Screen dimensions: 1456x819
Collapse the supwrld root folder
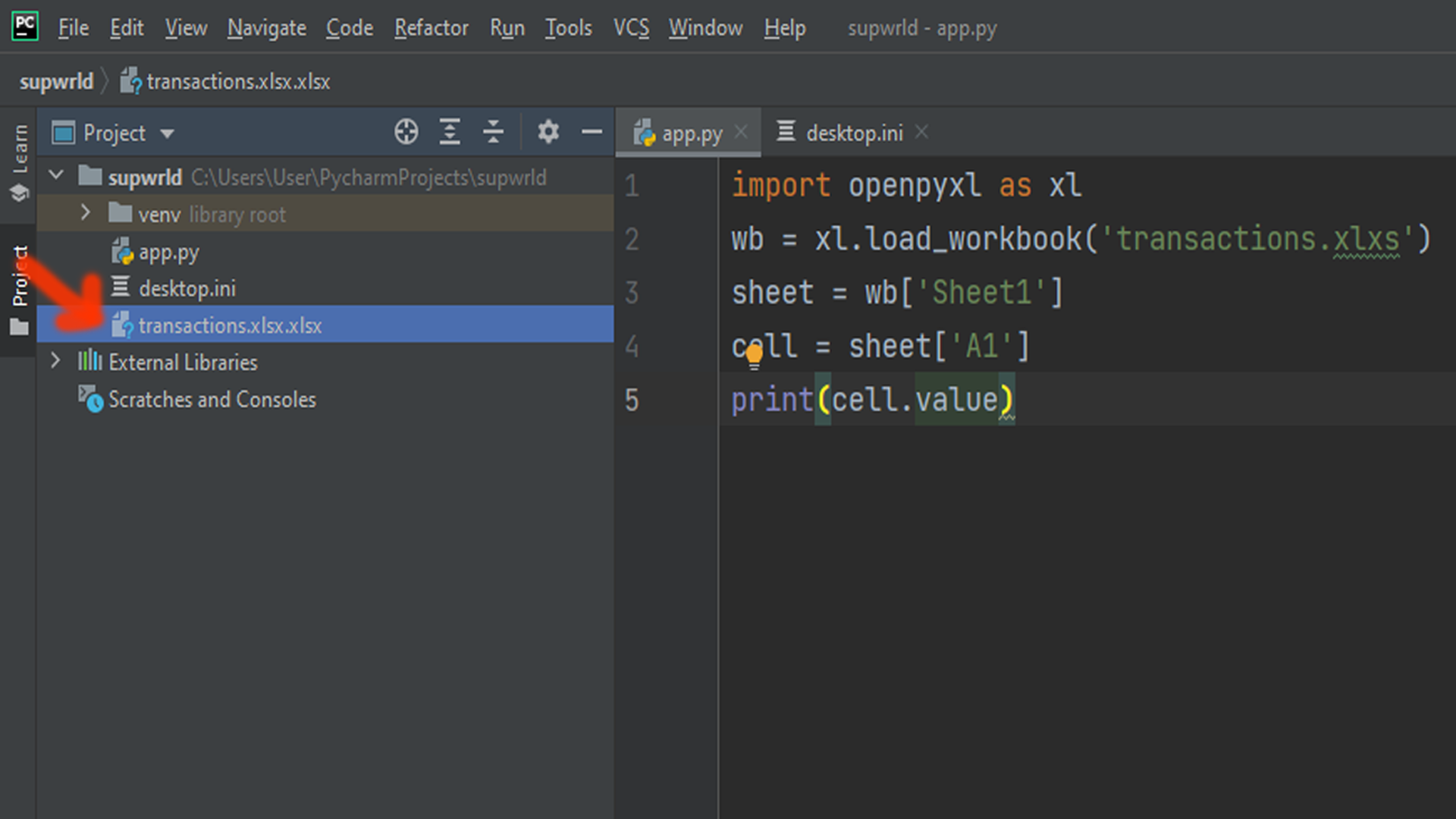point(56,176)
